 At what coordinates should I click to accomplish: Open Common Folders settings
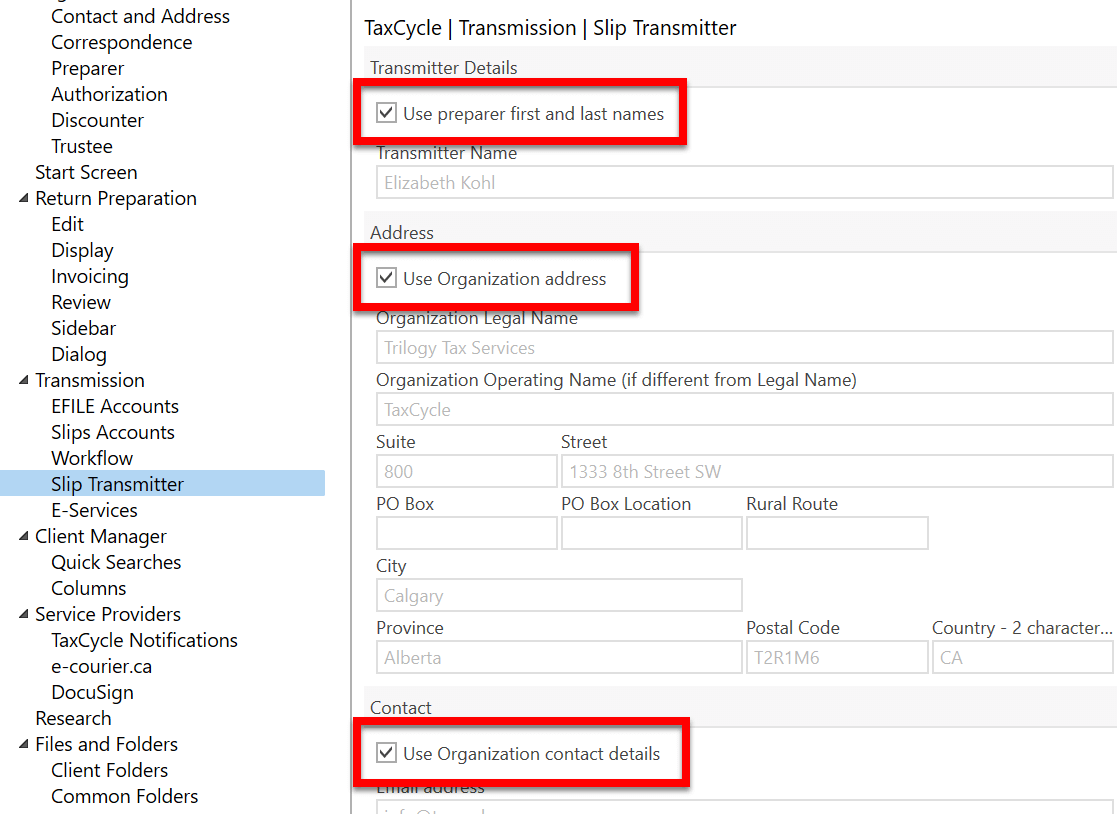[125, 796]
